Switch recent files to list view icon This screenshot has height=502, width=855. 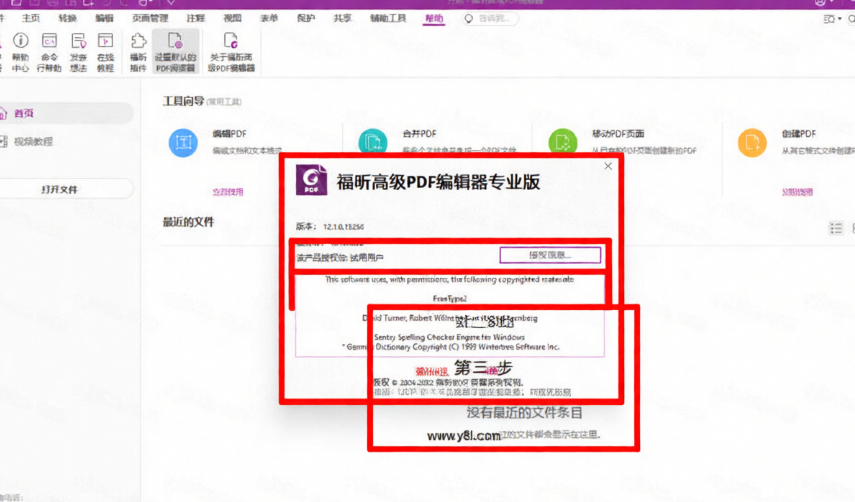[x=836, y=228]
